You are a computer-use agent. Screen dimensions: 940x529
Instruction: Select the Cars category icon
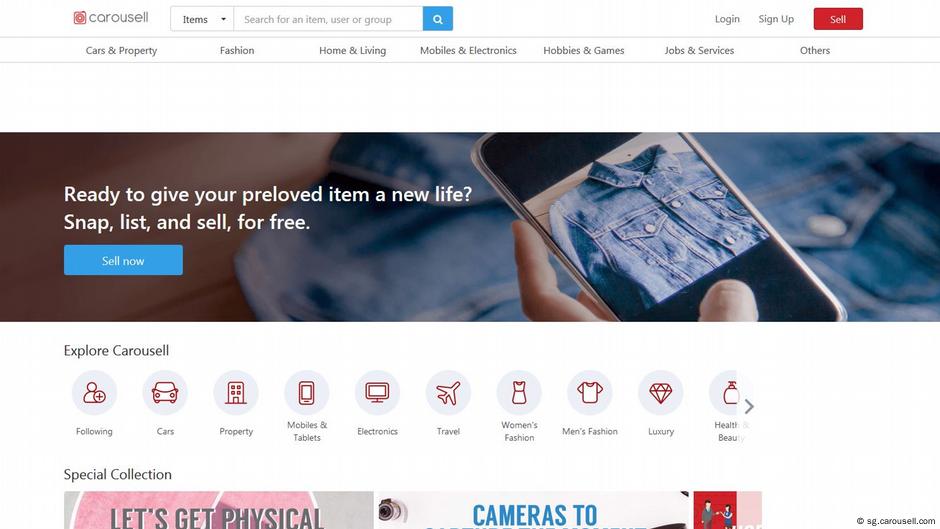pyautogui.click(x=165, y=393)
